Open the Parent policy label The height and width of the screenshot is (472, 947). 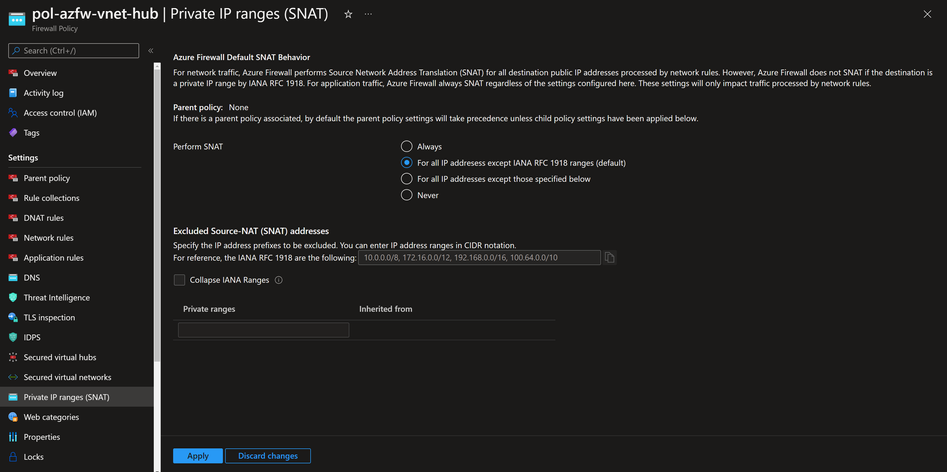point(47,178)
